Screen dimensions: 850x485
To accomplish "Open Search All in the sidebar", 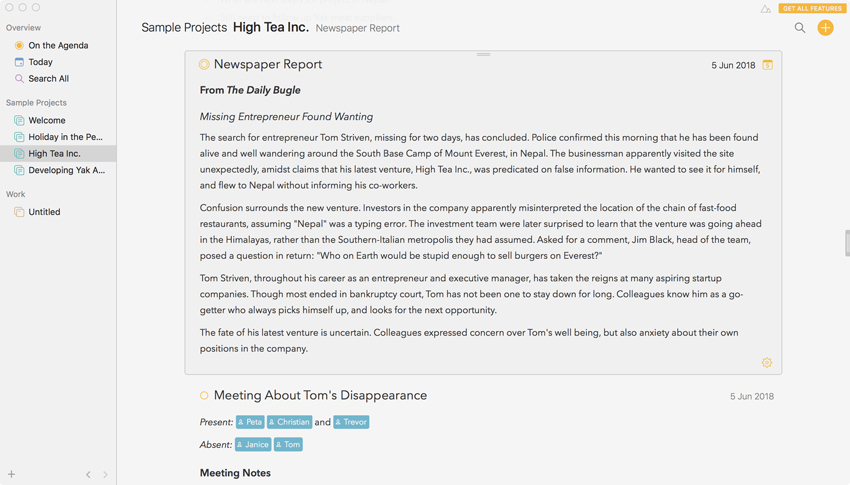I will click(x=48, y=78).
